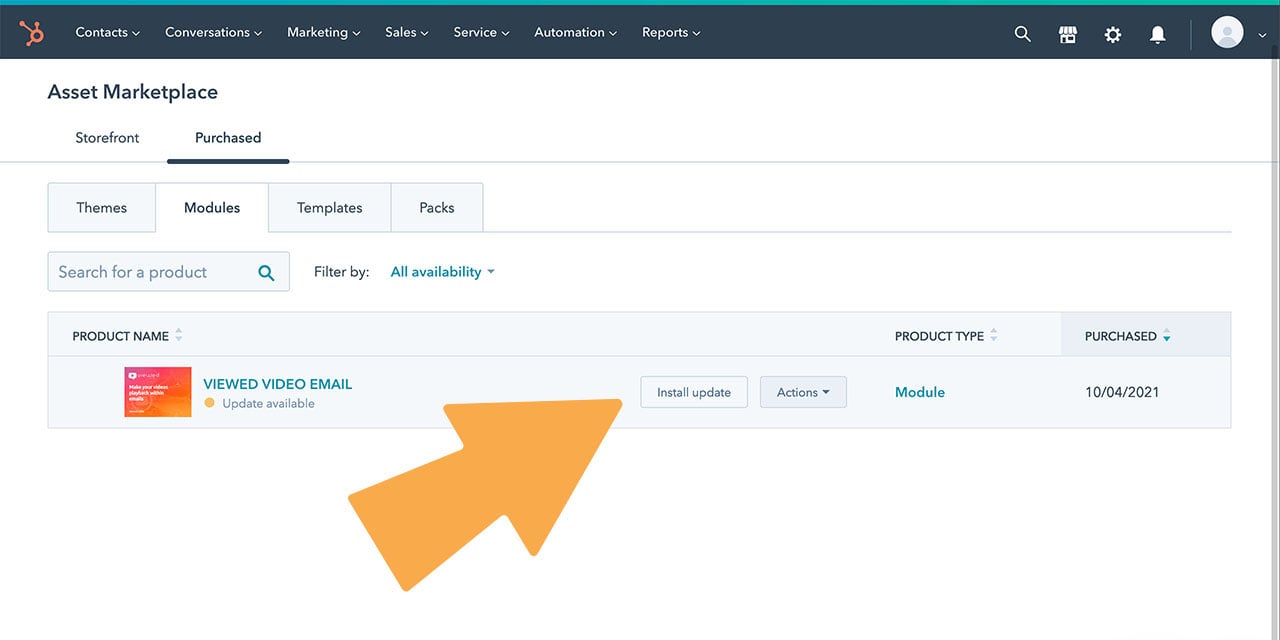The width and height of the screenshot is (1280, 640).
Task: Expand the Conversations menu
Action: 214,33
